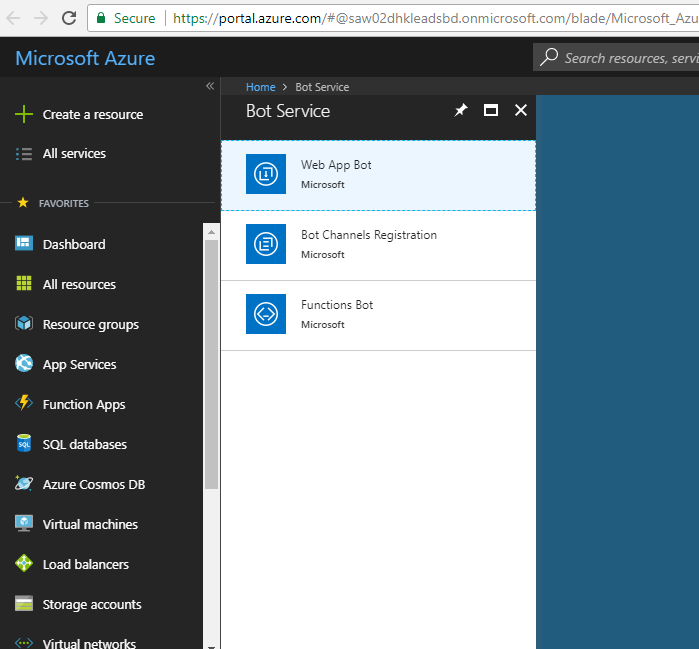Open Azure Cosmos DB from sidebar
This screenshot has height=649, width=699.
94,485
